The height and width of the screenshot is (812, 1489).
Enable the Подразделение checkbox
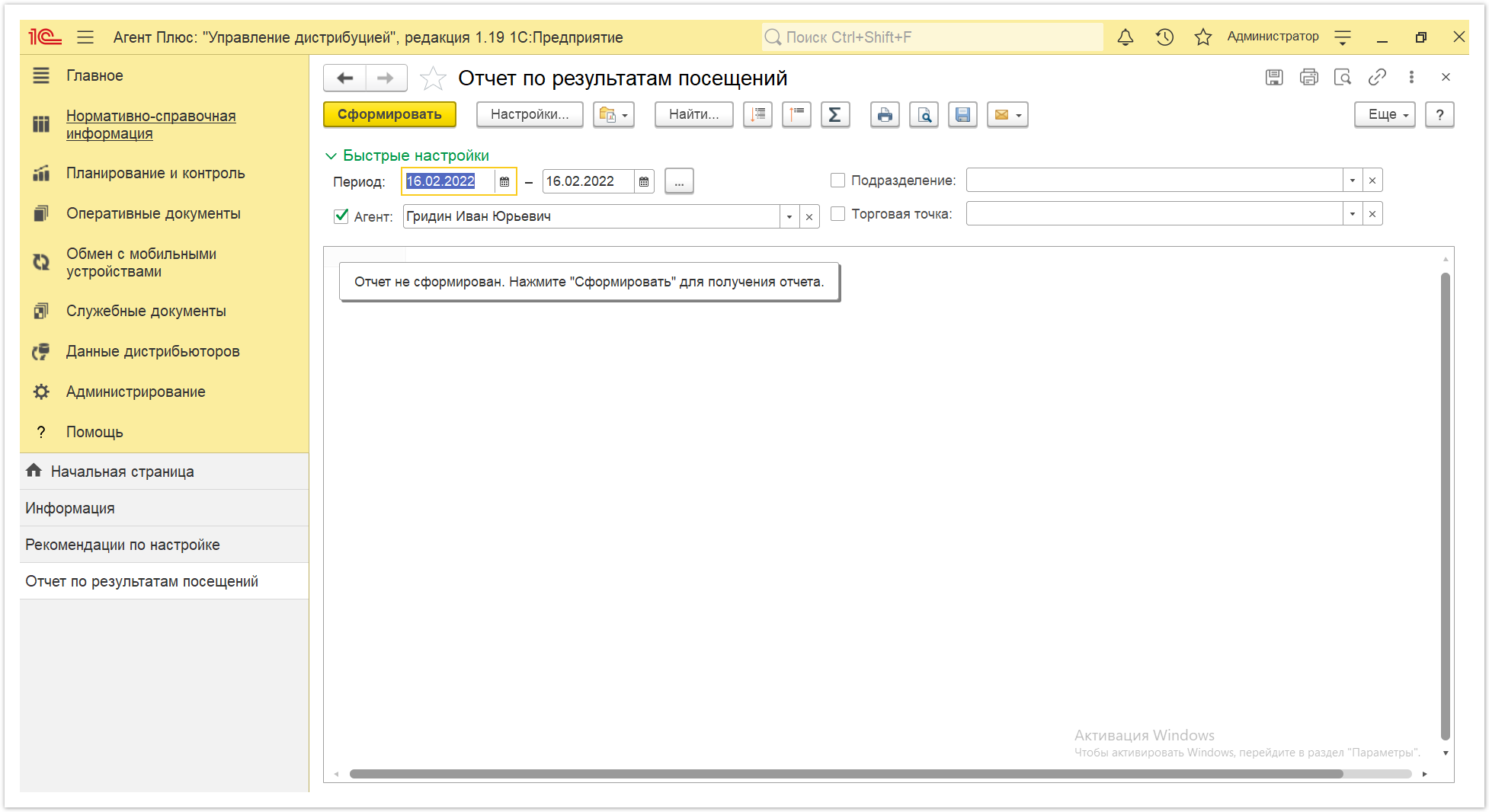coord(837,181)
